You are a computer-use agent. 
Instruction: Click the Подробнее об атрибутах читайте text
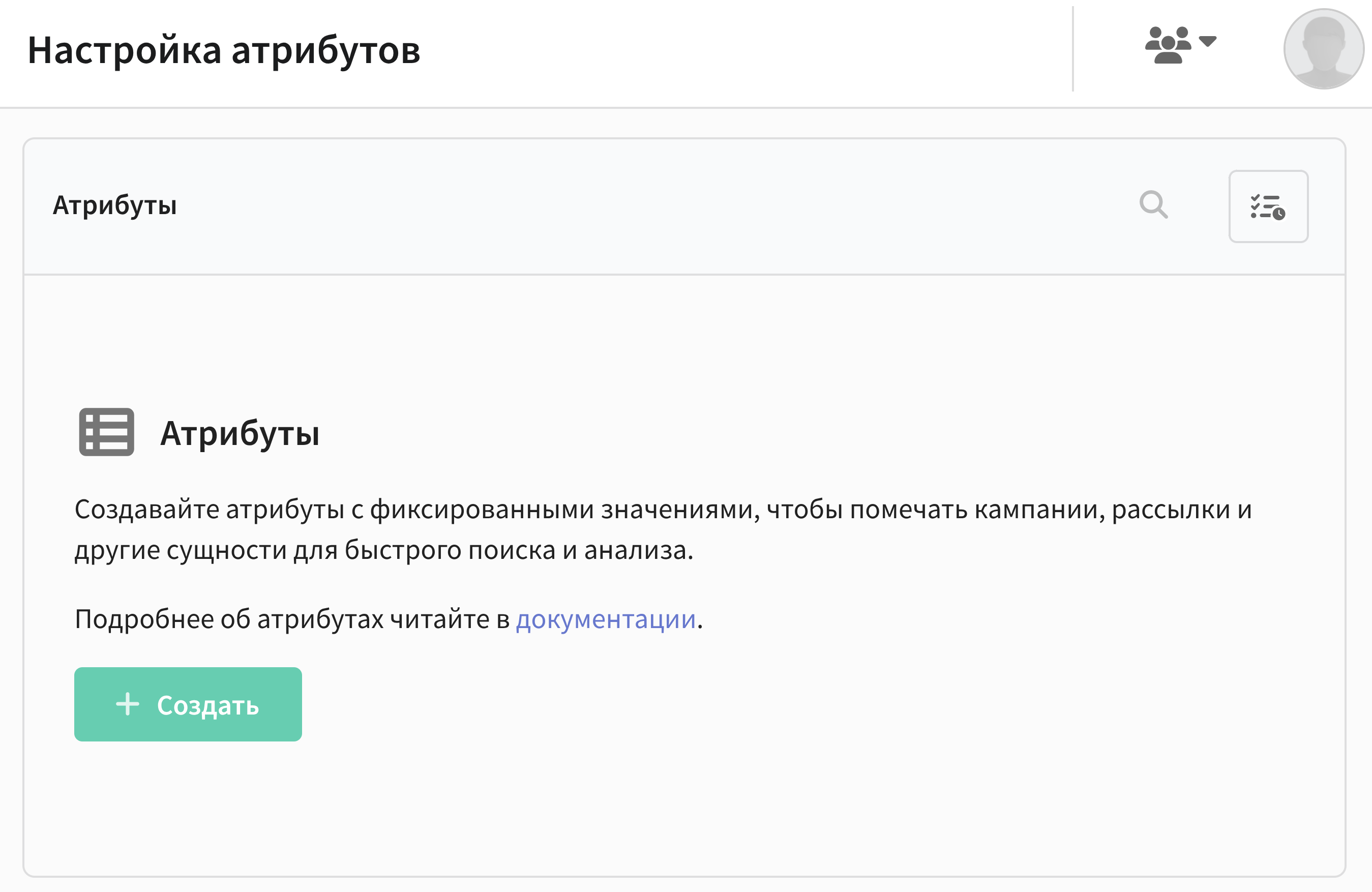292,619
